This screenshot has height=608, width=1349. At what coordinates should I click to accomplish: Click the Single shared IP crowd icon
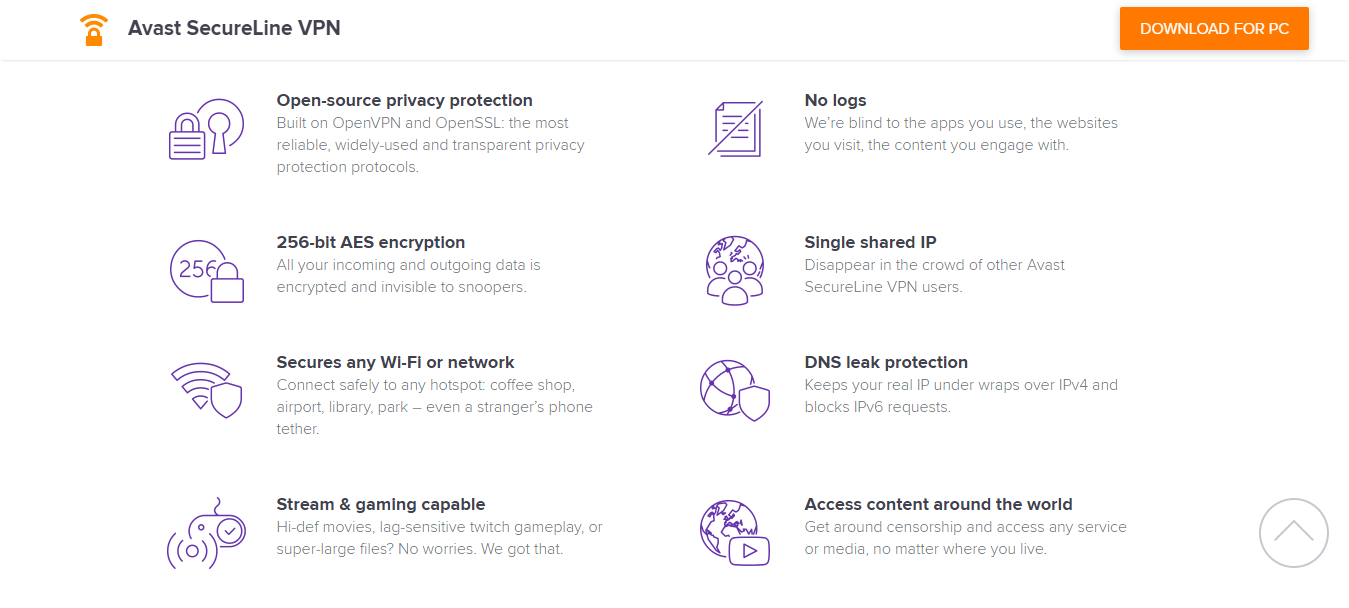point(735,268)
